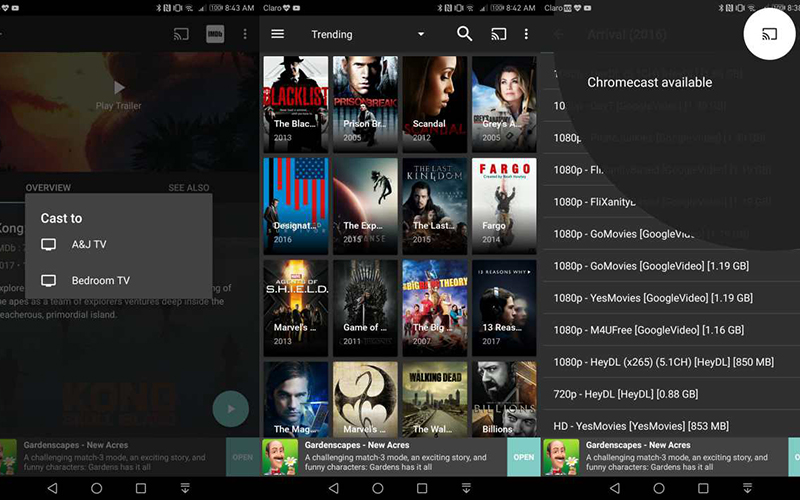Image resolution: width=800 pixels, height=500 pixels.
Task: Expand the Trending category dropdown arrow
Action: (x=421, y=34)
